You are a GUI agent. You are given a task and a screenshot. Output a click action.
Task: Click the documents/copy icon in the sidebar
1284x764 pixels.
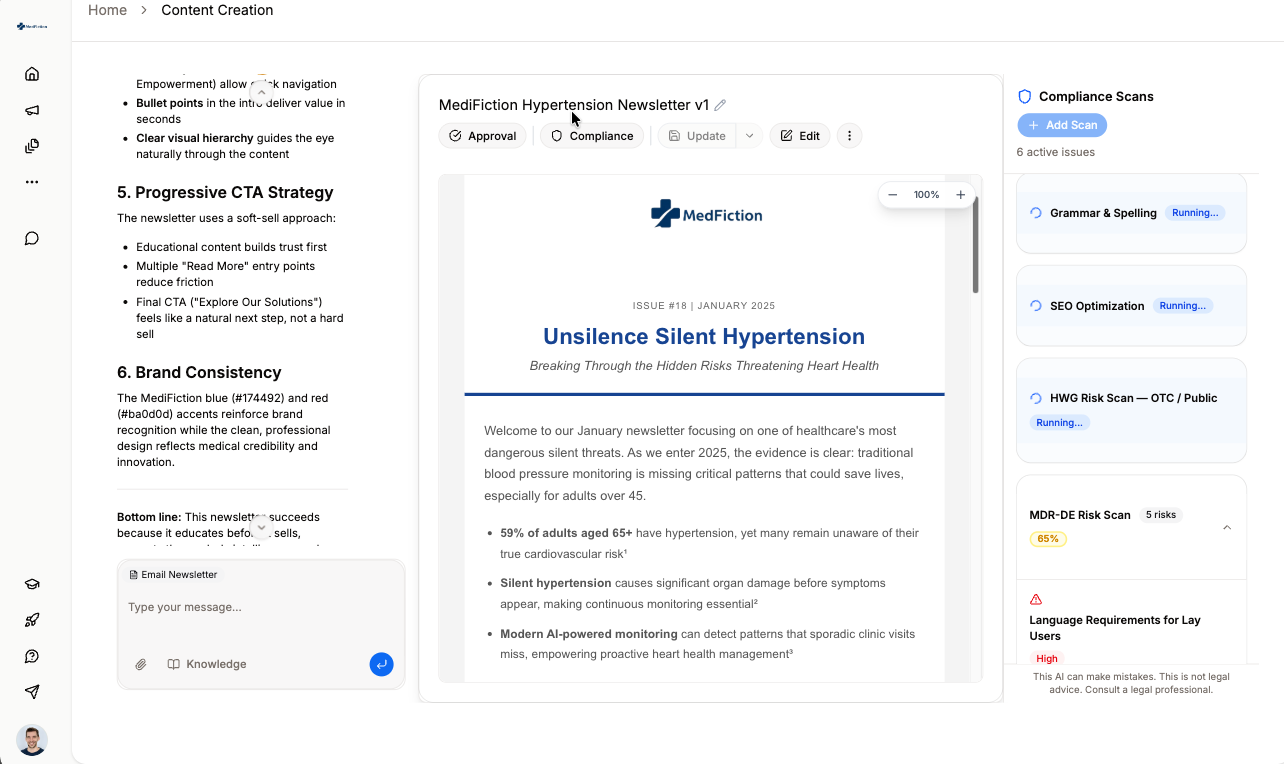click(x=31, y=145)
